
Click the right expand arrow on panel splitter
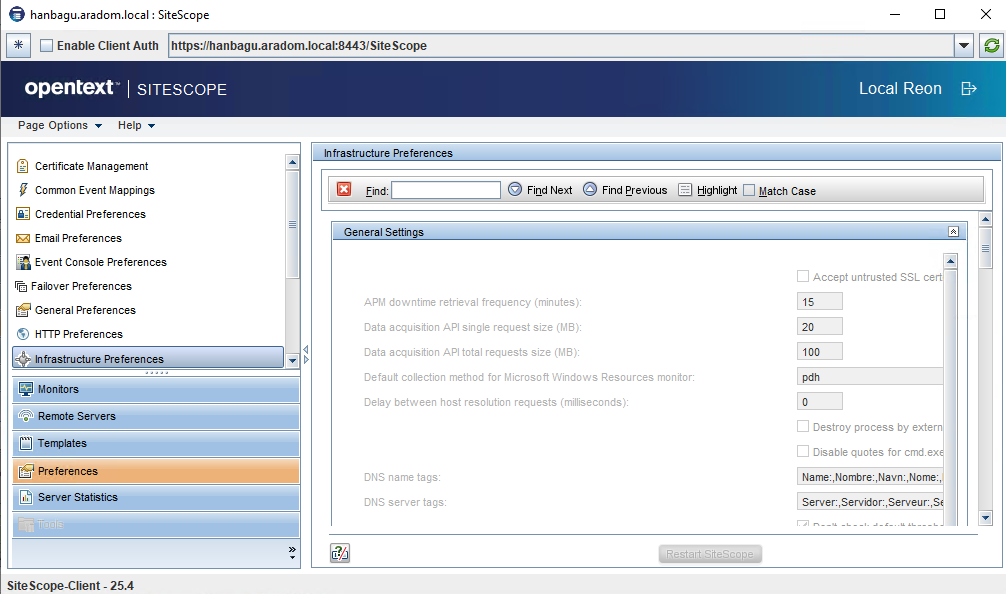pyautogui.click(x=306, y=360)
